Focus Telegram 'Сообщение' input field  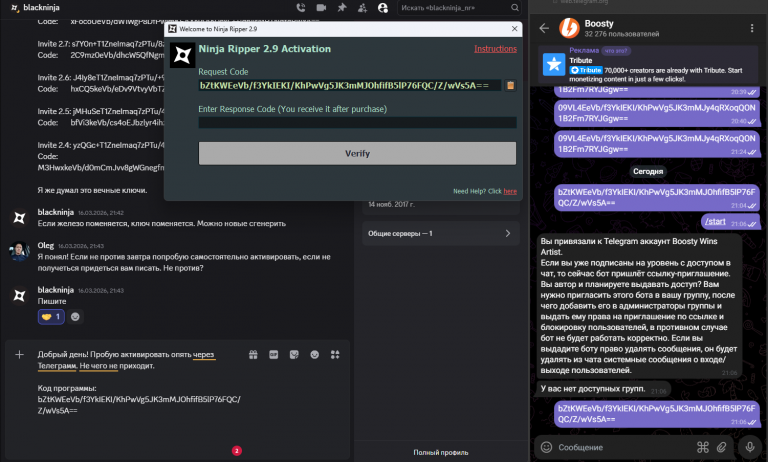(624, 447)
